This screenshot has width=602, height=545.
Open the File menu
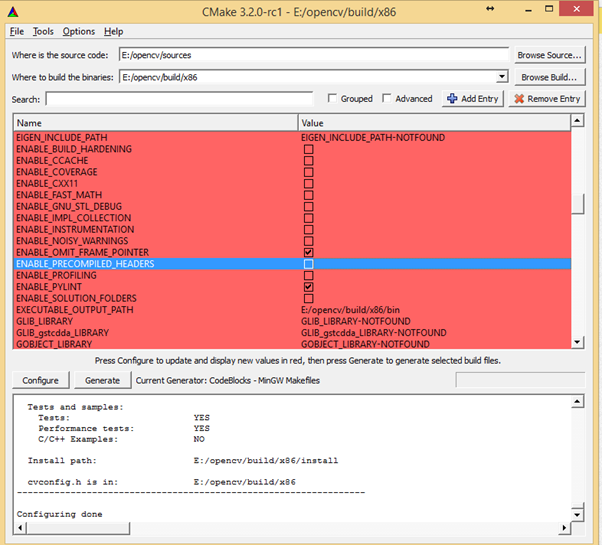click(x=17, y=31)
